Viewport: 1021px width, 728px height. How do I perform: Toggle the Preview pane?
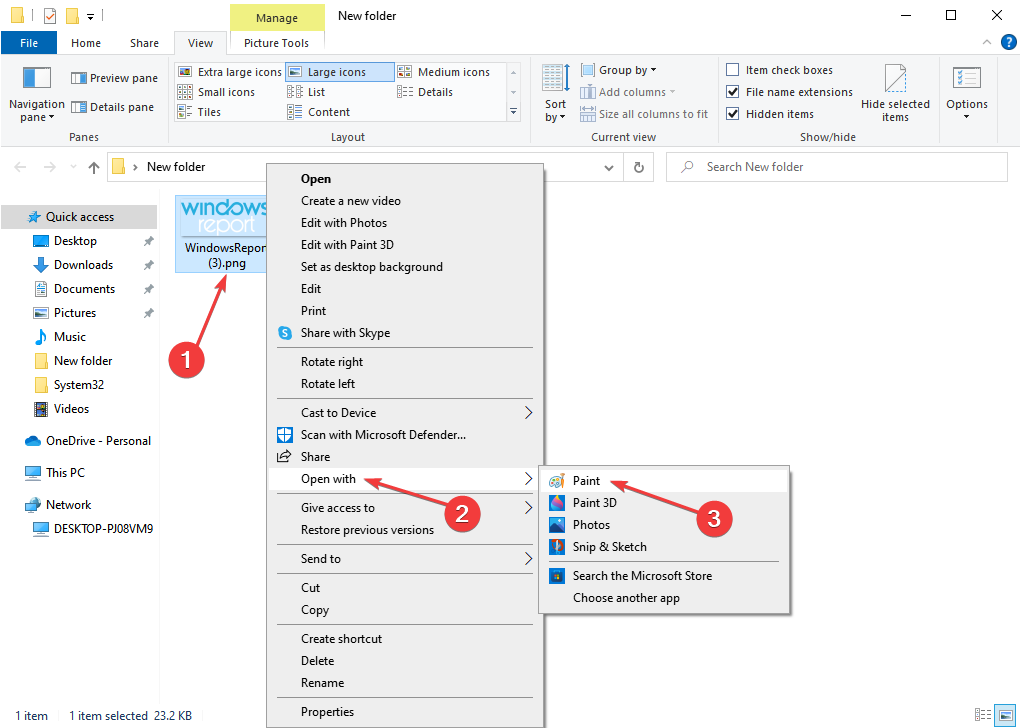[x=114, y=78]
